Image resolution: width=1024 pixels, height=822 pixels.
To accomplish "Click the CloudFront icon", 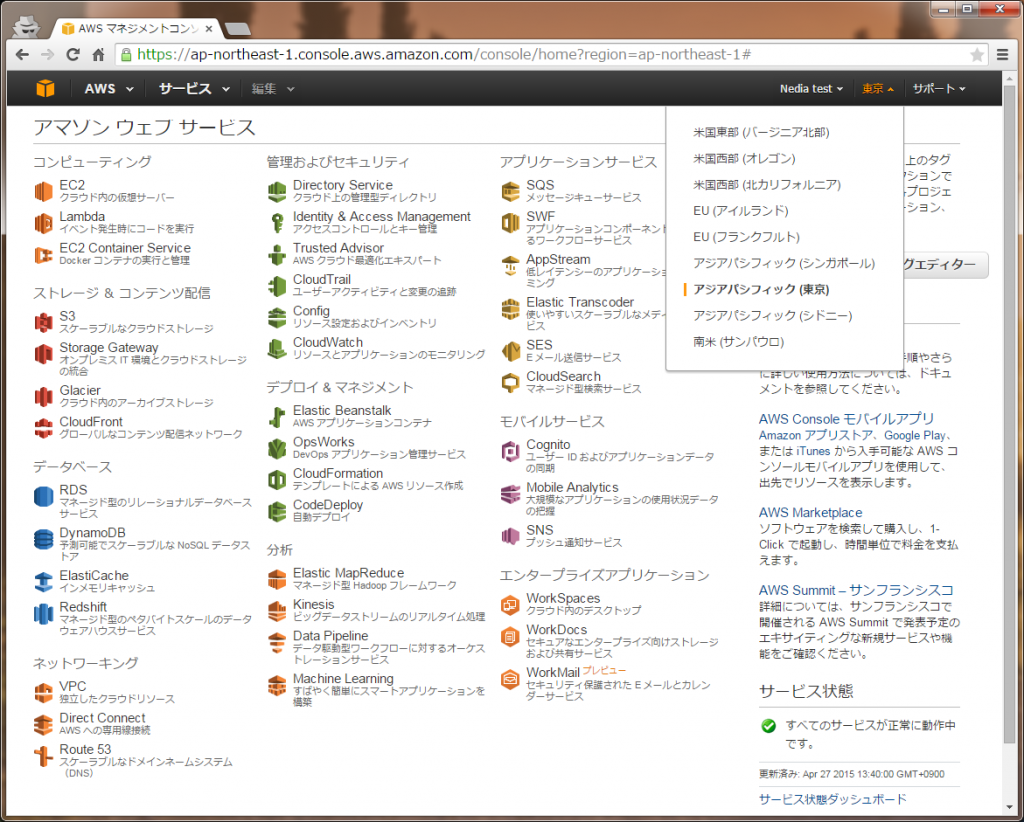I will (43, 428).
